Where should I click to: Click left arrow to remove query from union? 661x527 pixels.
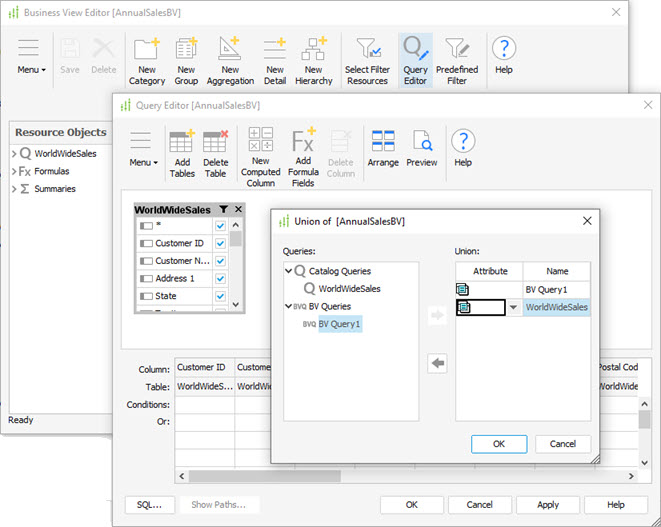(x=437, y=363)
